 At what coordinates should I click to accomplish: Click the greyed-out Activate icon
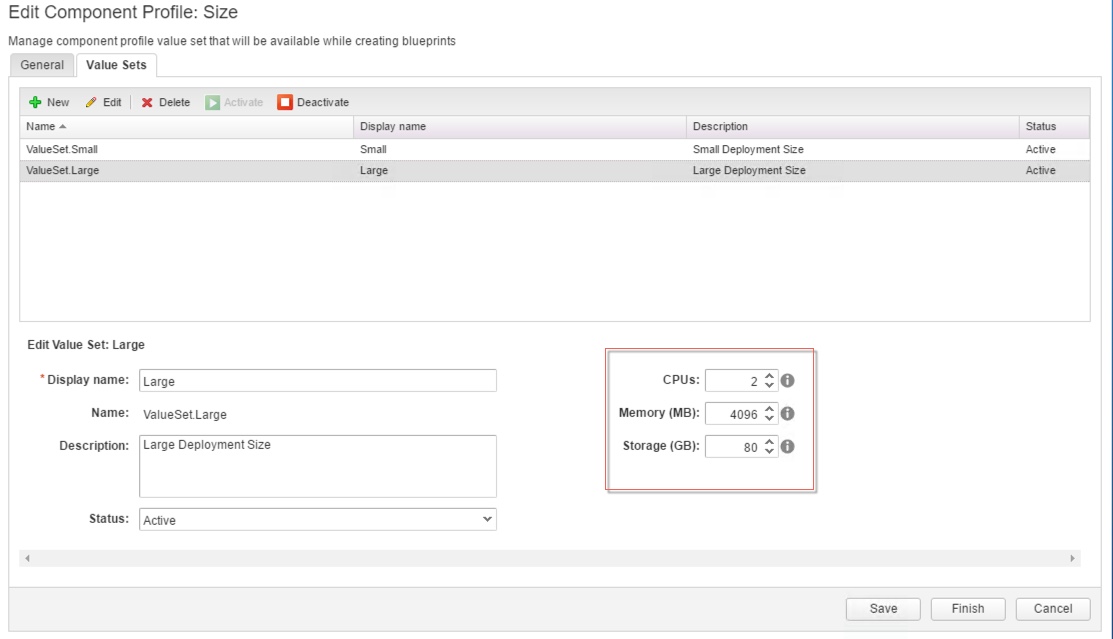pos(212,102)
